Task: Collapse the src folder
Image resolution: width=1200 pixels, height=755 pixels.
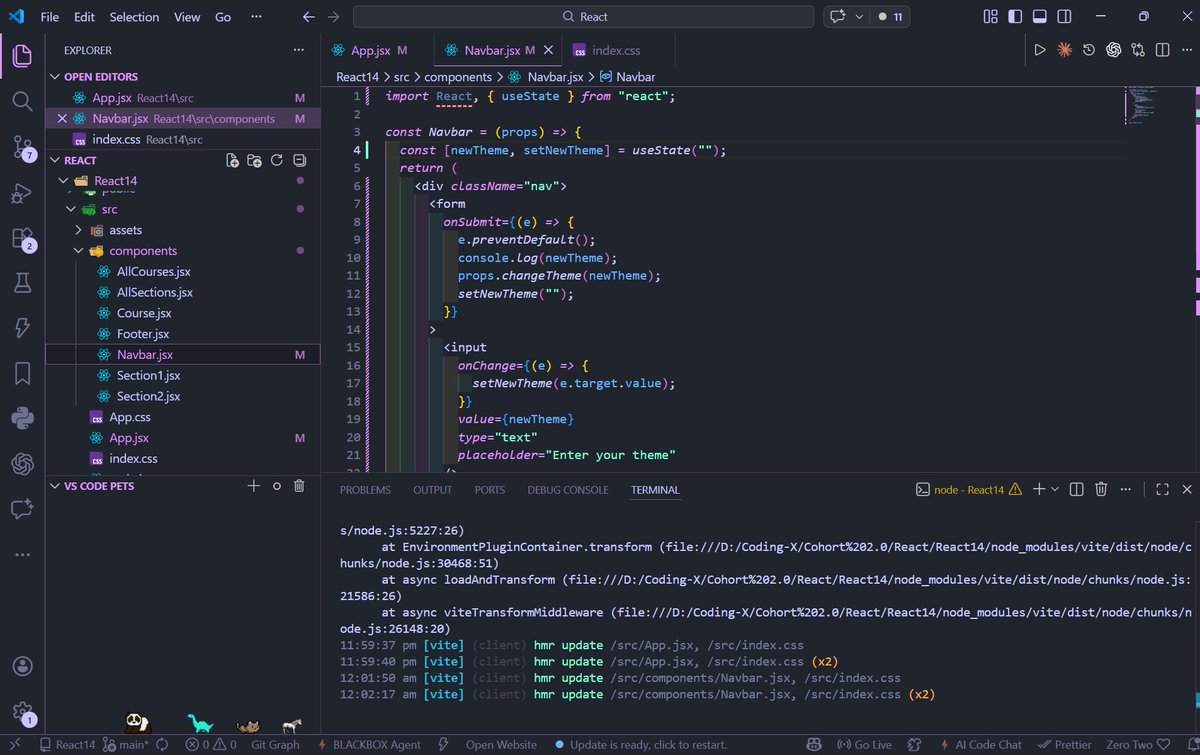Action: point(108,209)
